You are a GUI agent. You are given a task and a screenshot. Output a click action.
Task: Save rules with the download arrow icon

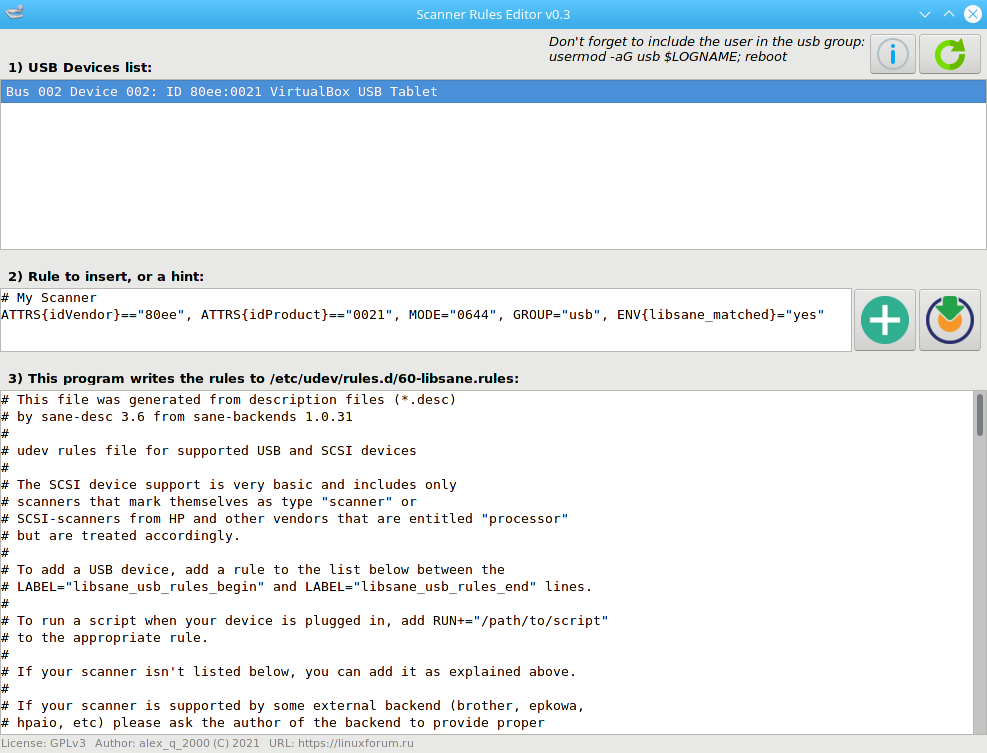coord(949,320)
